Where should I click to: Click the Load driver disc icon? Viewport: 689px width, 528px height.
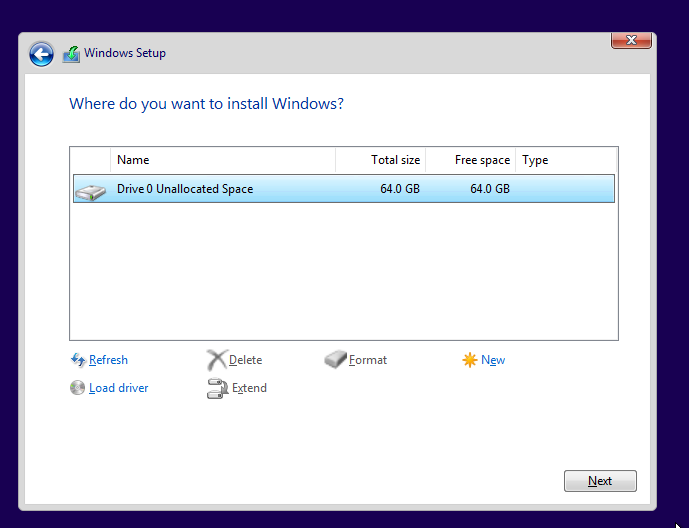77,388
